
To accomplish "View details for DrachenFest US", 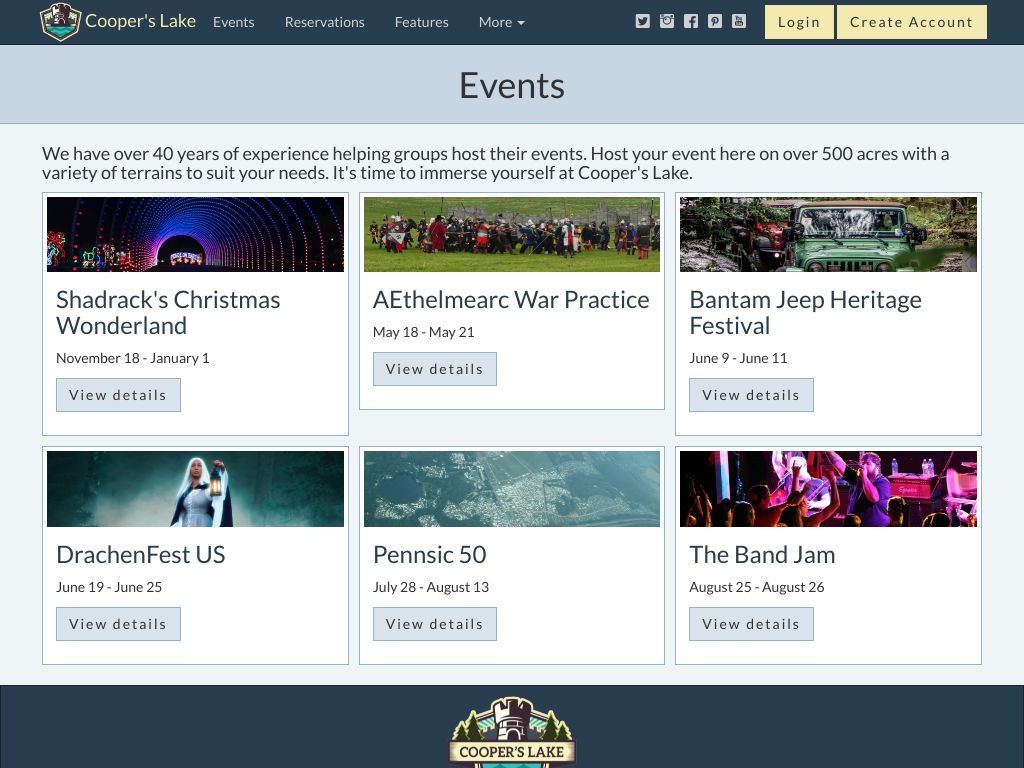I will coord(118,624).
